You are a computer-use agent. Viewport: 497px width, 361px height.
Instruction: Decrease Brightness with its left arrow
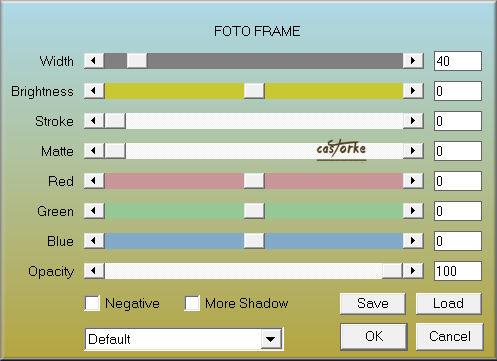tap(94, 91)
